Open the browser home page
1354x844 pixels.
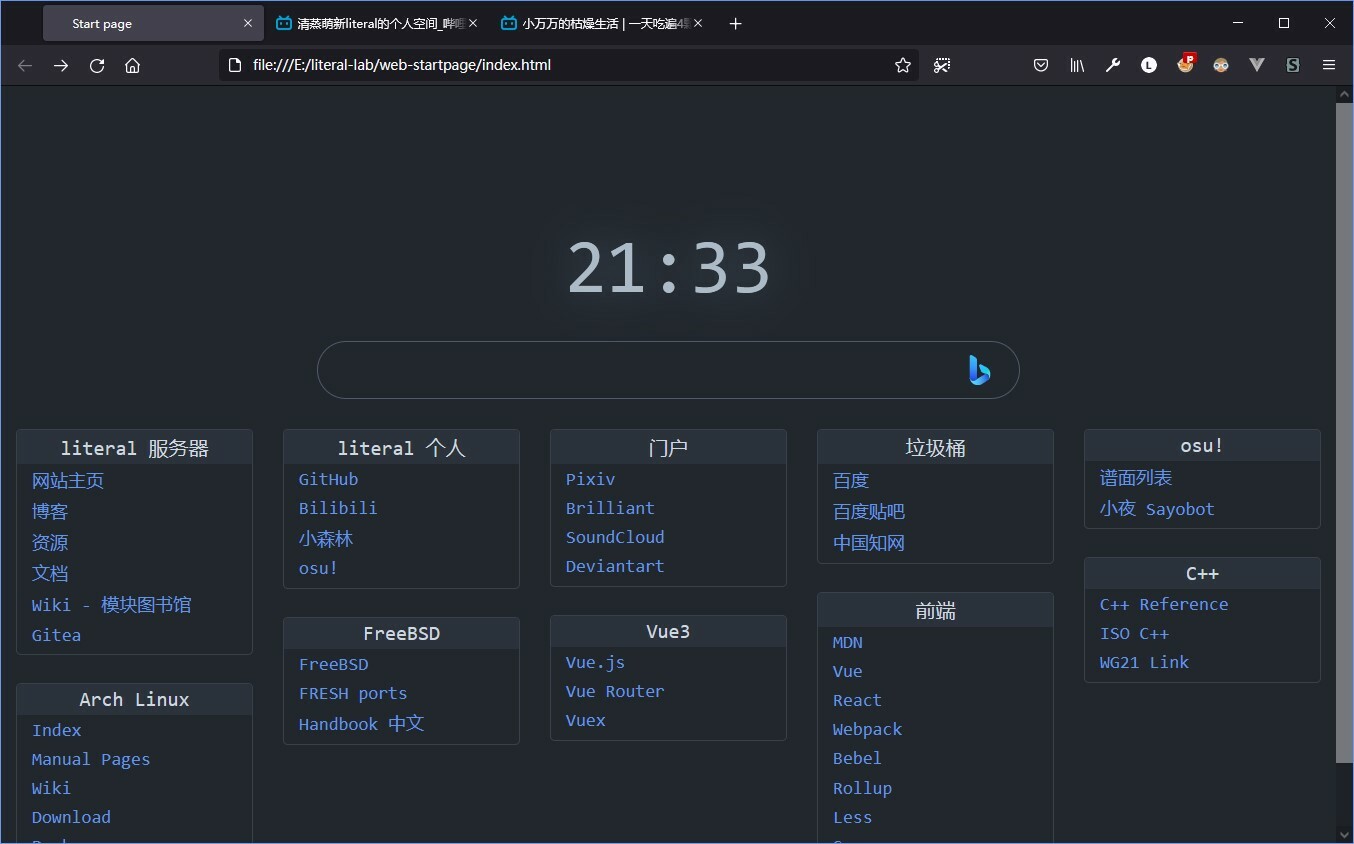tap(132, 65)
